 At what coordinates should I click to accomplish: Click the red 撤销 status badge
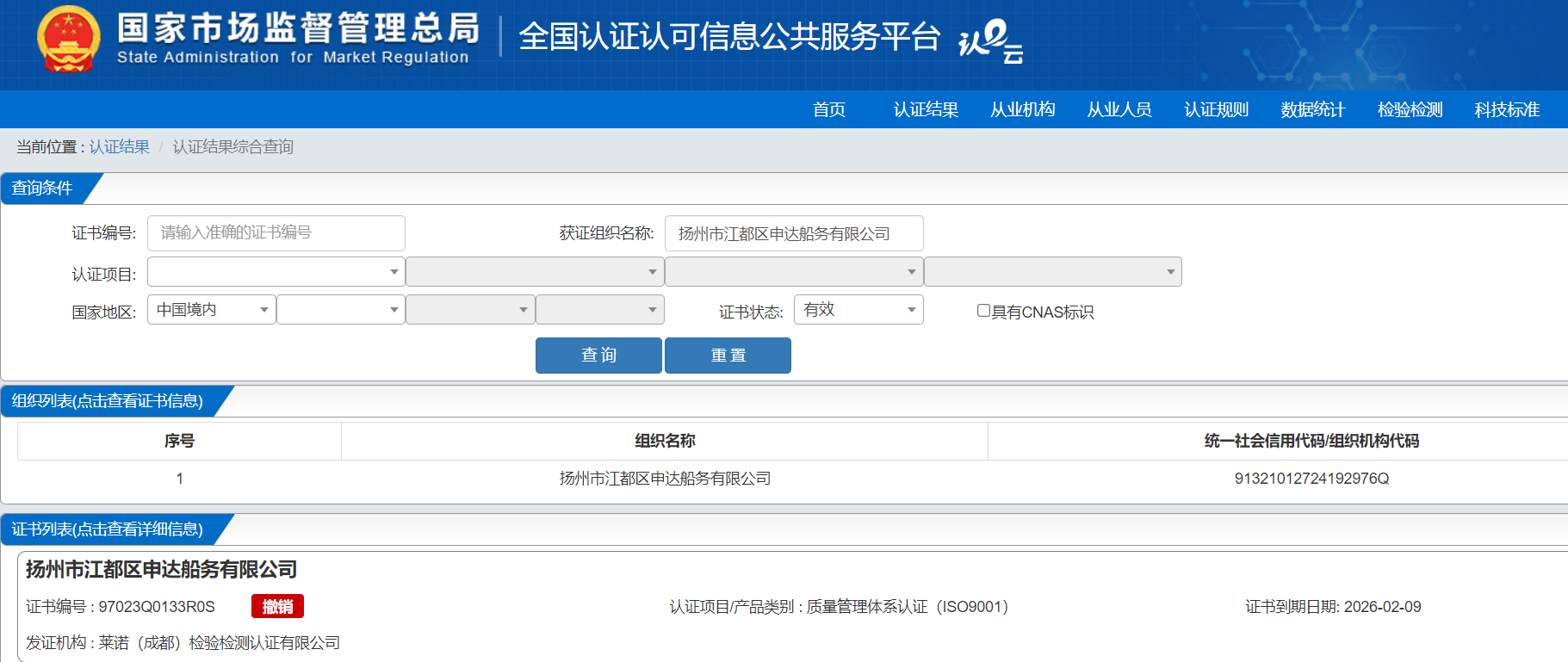[x=277, y=607]
